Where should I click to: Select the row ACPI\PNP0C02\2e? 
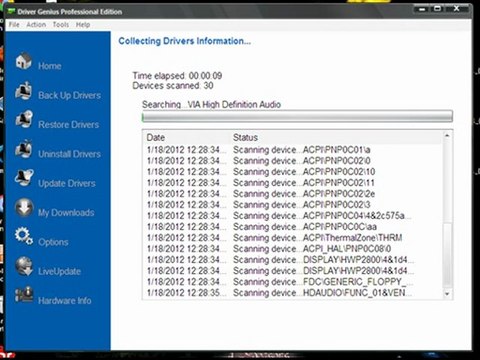(x=293, y=194)
